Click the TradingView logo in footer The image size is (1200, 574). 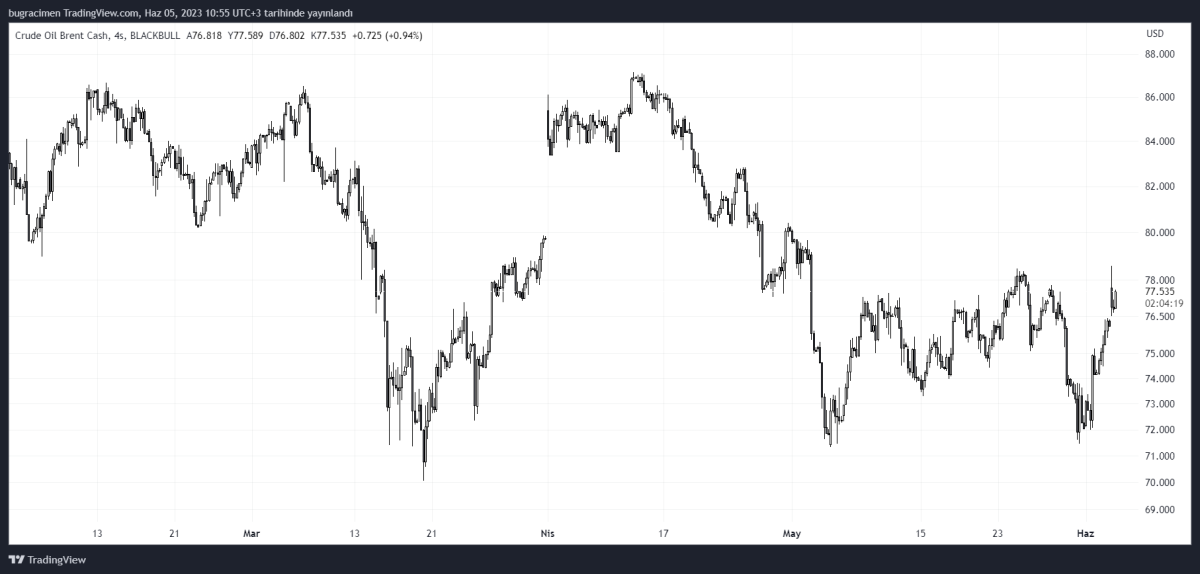click(48, 559)
